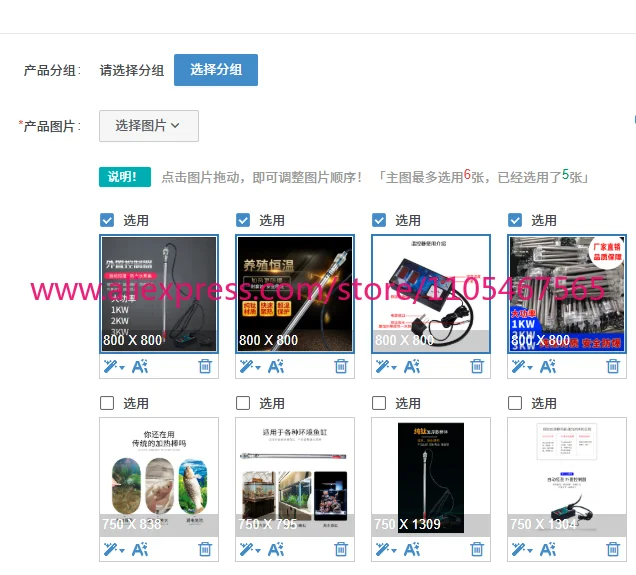The height and width of the screenshot is (575, 636).
Task: Uncheck 选用 for the 养殖恒温 image
Action: [243, 220]
